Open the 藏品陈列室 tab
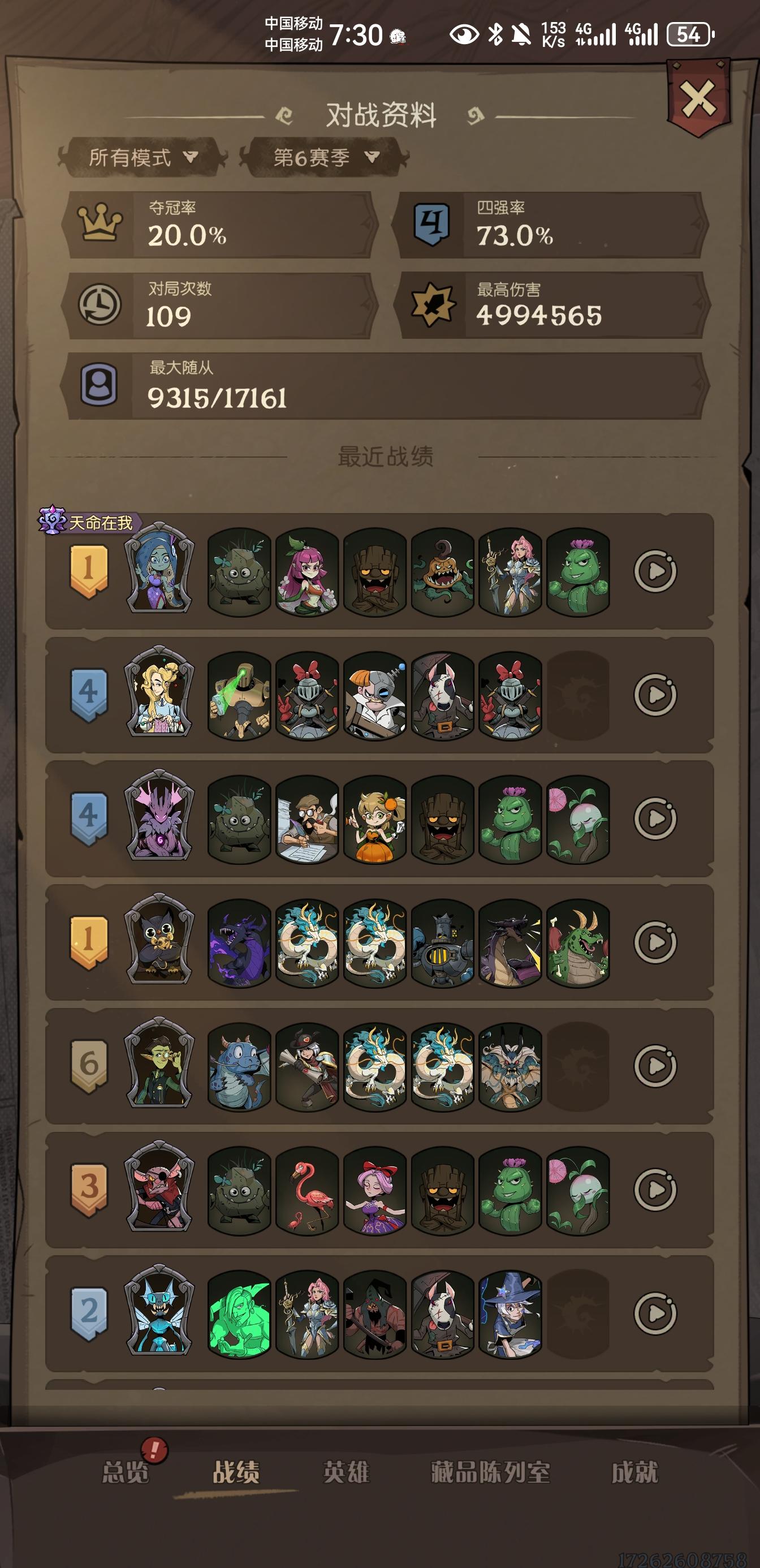760x1568 pixels. pyautogui.click(x=490, y=1472)
